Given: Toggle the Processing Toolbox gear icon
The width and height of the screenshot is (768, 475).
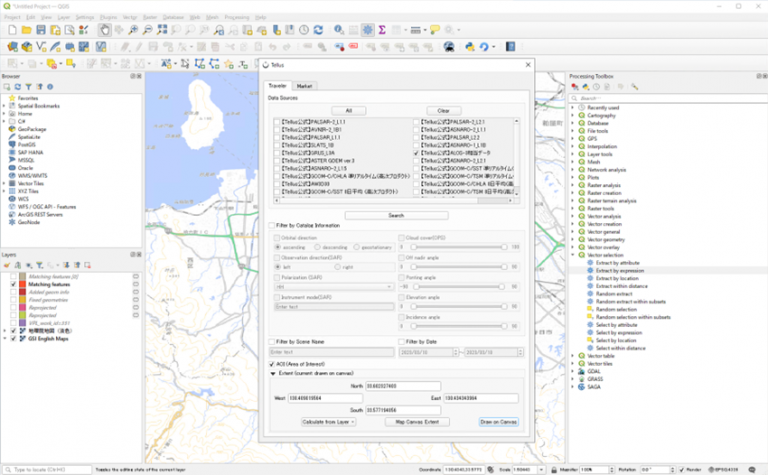Looking at the screenshot, I should tap(367, 30).
